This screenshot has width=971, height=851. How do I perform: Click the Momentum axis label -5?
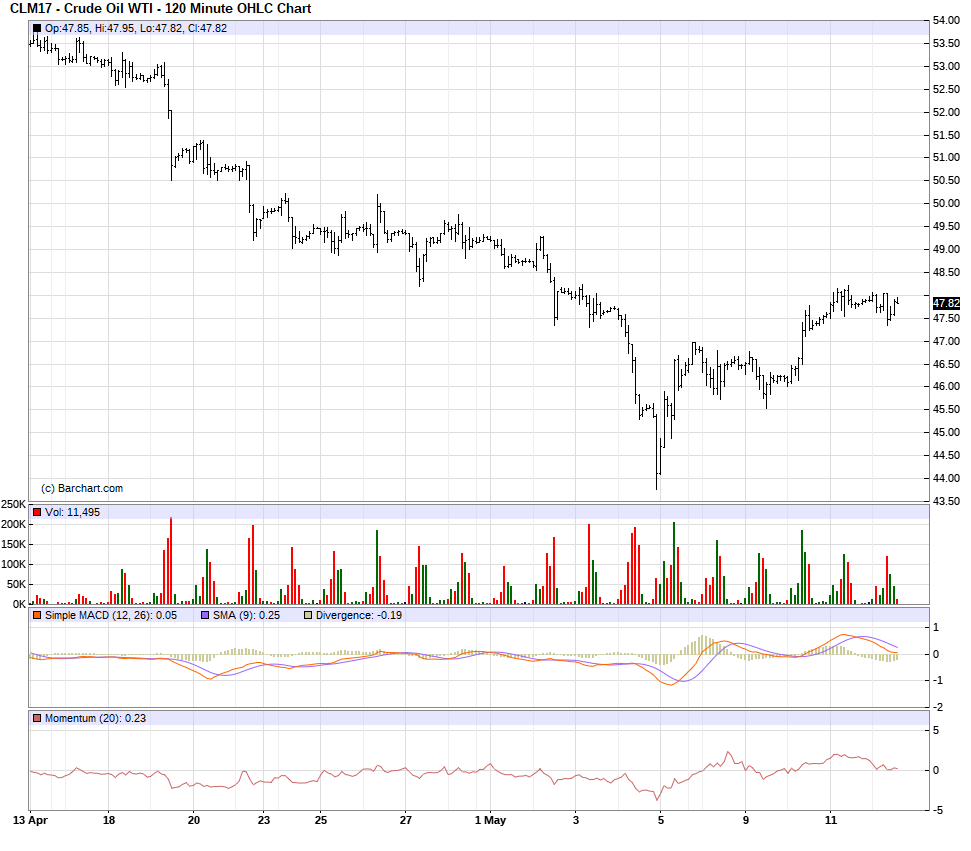coord(939,810)
